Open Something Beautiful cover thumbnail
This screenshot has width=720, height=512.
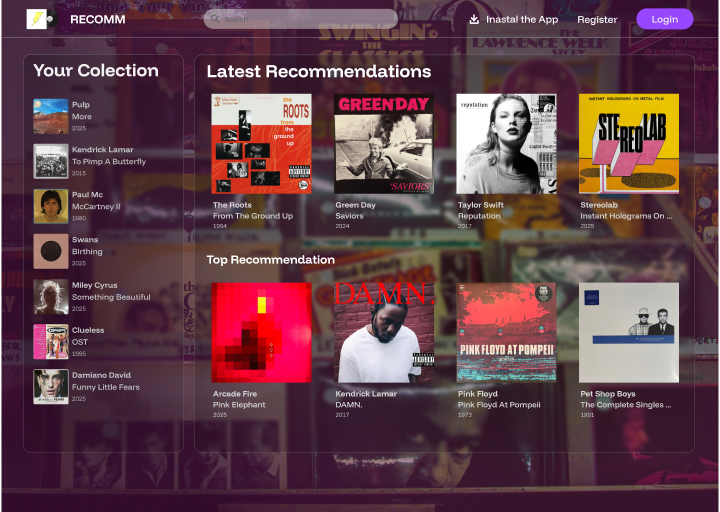pos(51,297)
